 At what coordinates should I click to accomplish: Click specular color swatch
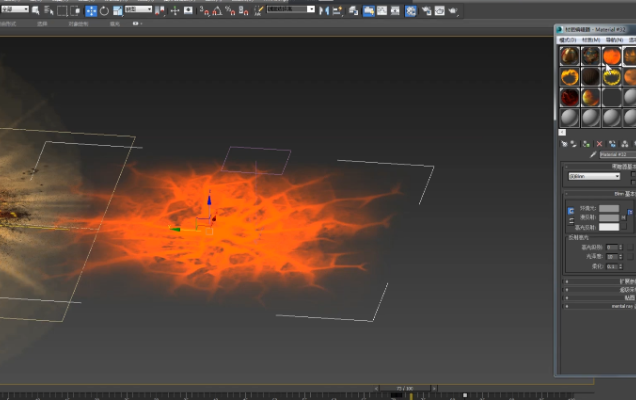[x=609, y=227]
